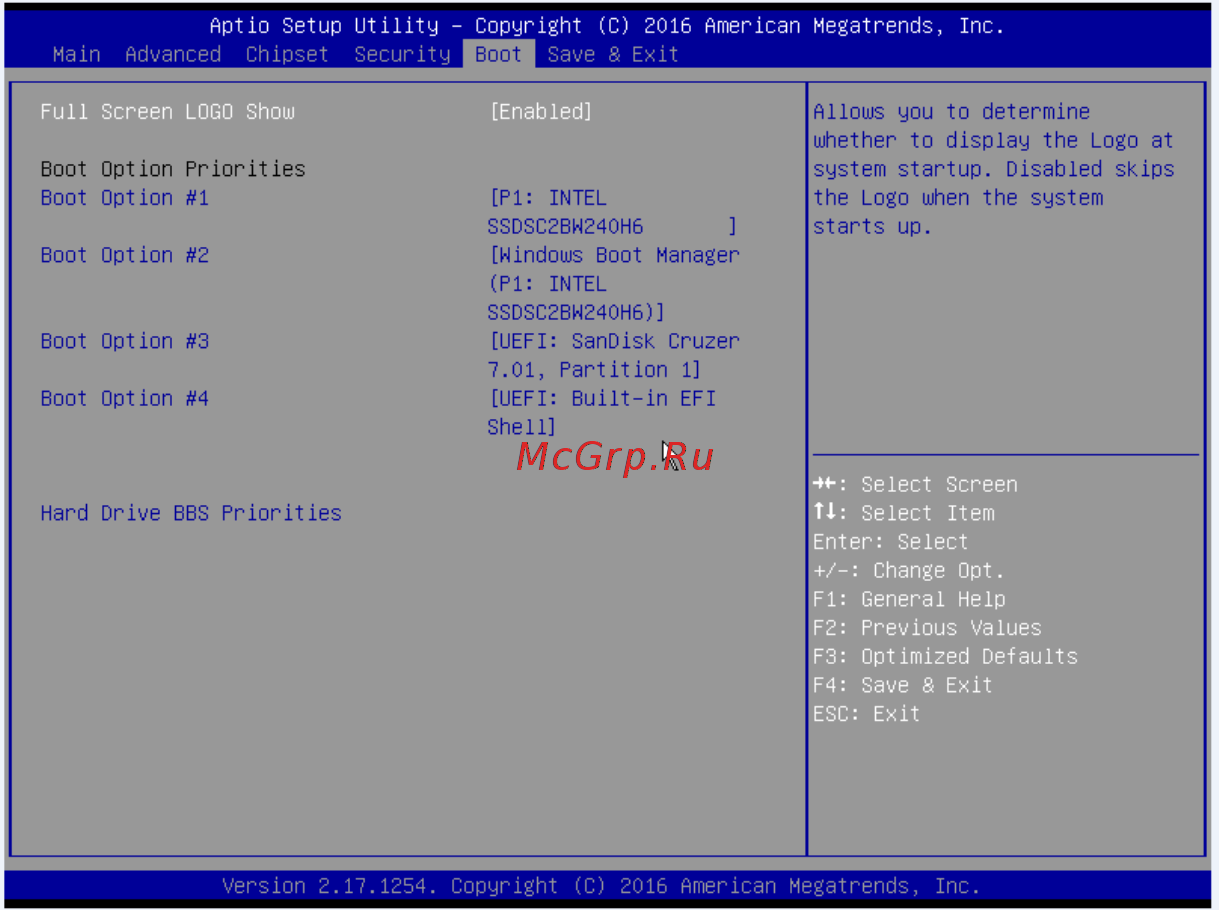The width and height of the screenshot is (1219, 910).
Task: Select the Full Screen LOGO Show setting
Action: [168, 111]
